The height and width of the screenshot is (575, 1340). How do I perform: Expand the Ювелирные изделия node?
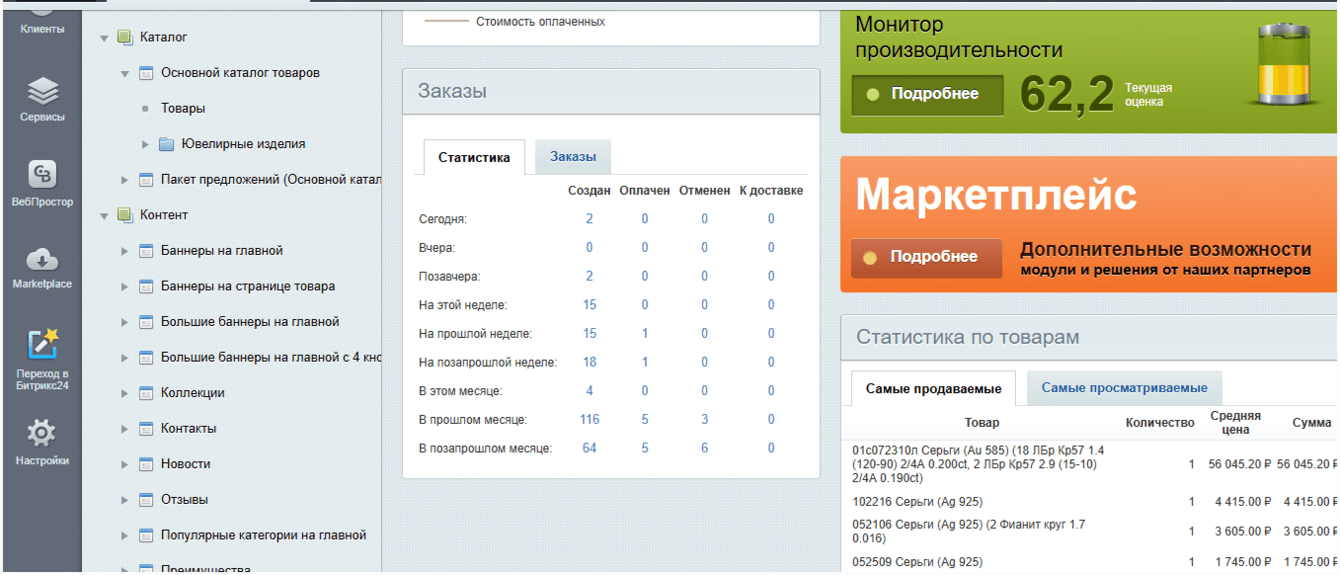point(146,145)
